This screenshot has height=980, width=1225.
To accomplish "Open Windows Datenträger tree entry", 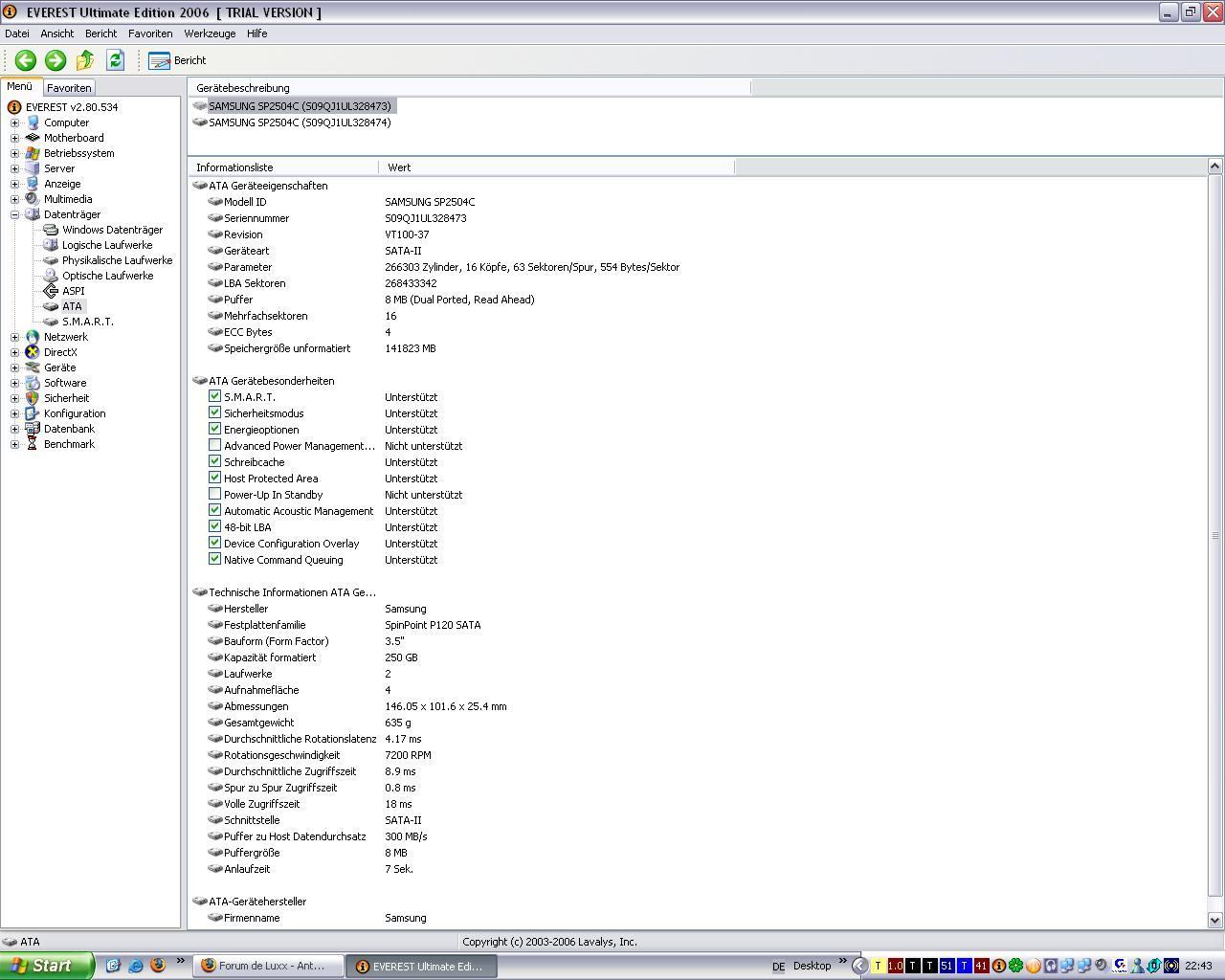I will click(x=112, y=230).
